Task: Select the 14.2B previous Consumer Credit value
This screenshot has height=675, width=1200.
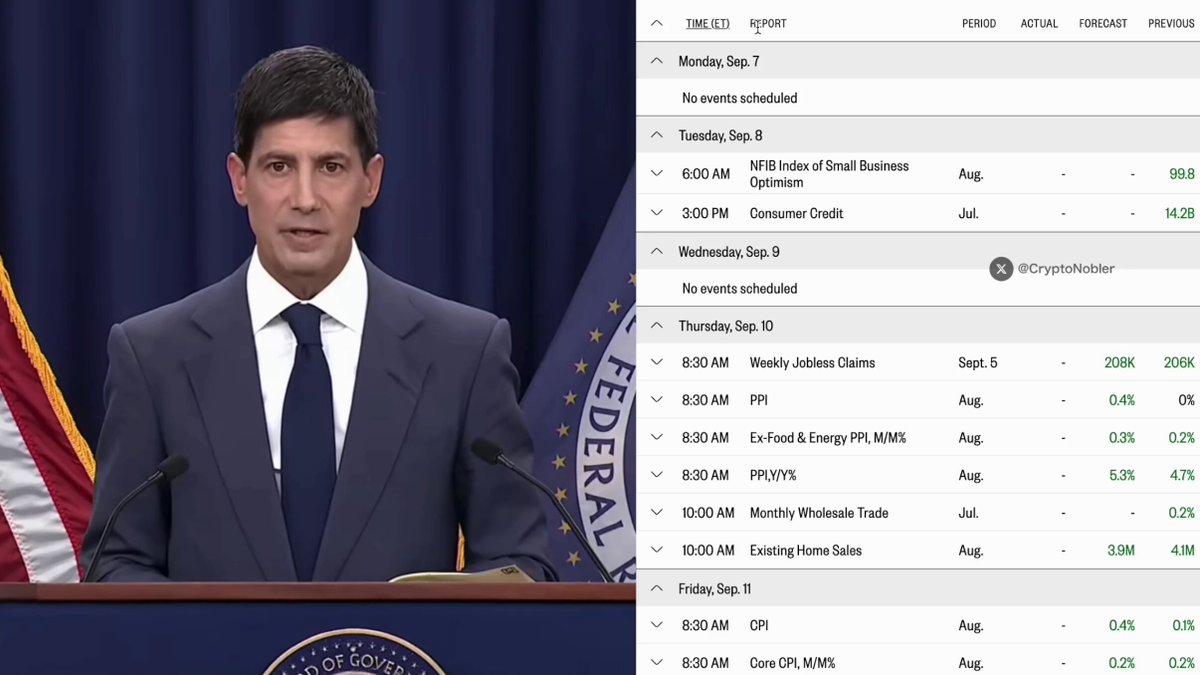Action: 1180,213
